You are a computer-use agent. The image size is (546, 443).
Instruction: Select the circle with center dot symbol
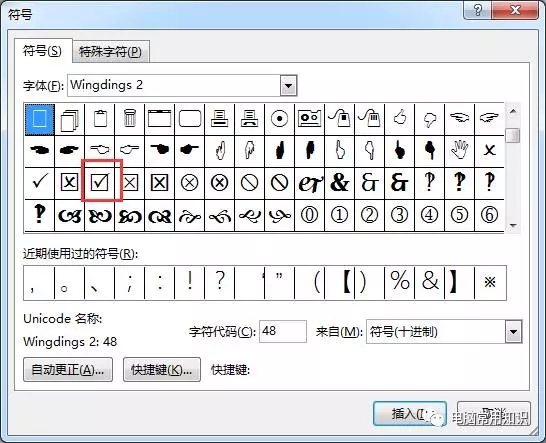pyautogui.click(x=280, y=119)
